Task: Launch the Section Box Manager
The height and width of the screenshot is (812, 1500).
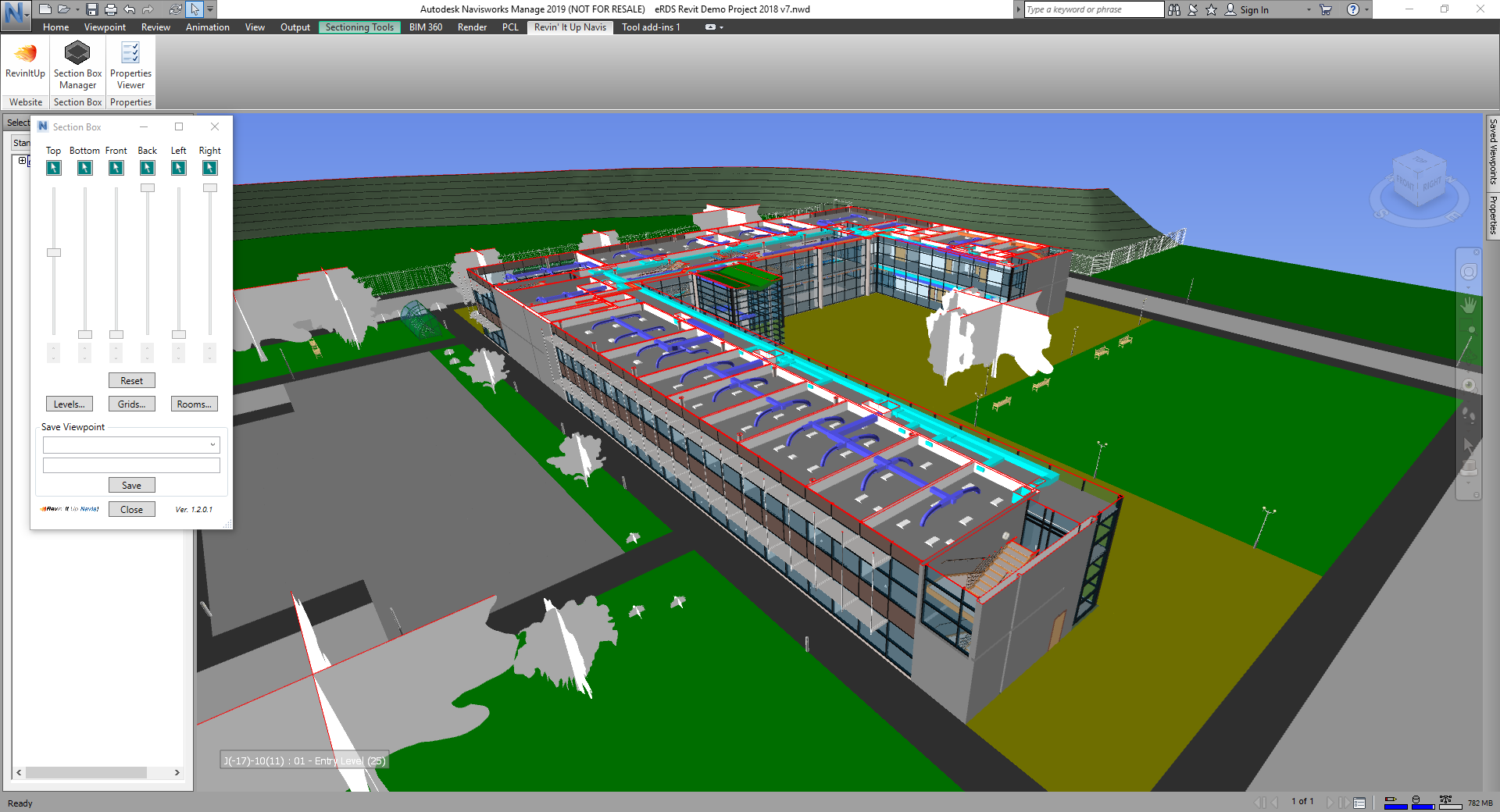Action: pos(77,66)
